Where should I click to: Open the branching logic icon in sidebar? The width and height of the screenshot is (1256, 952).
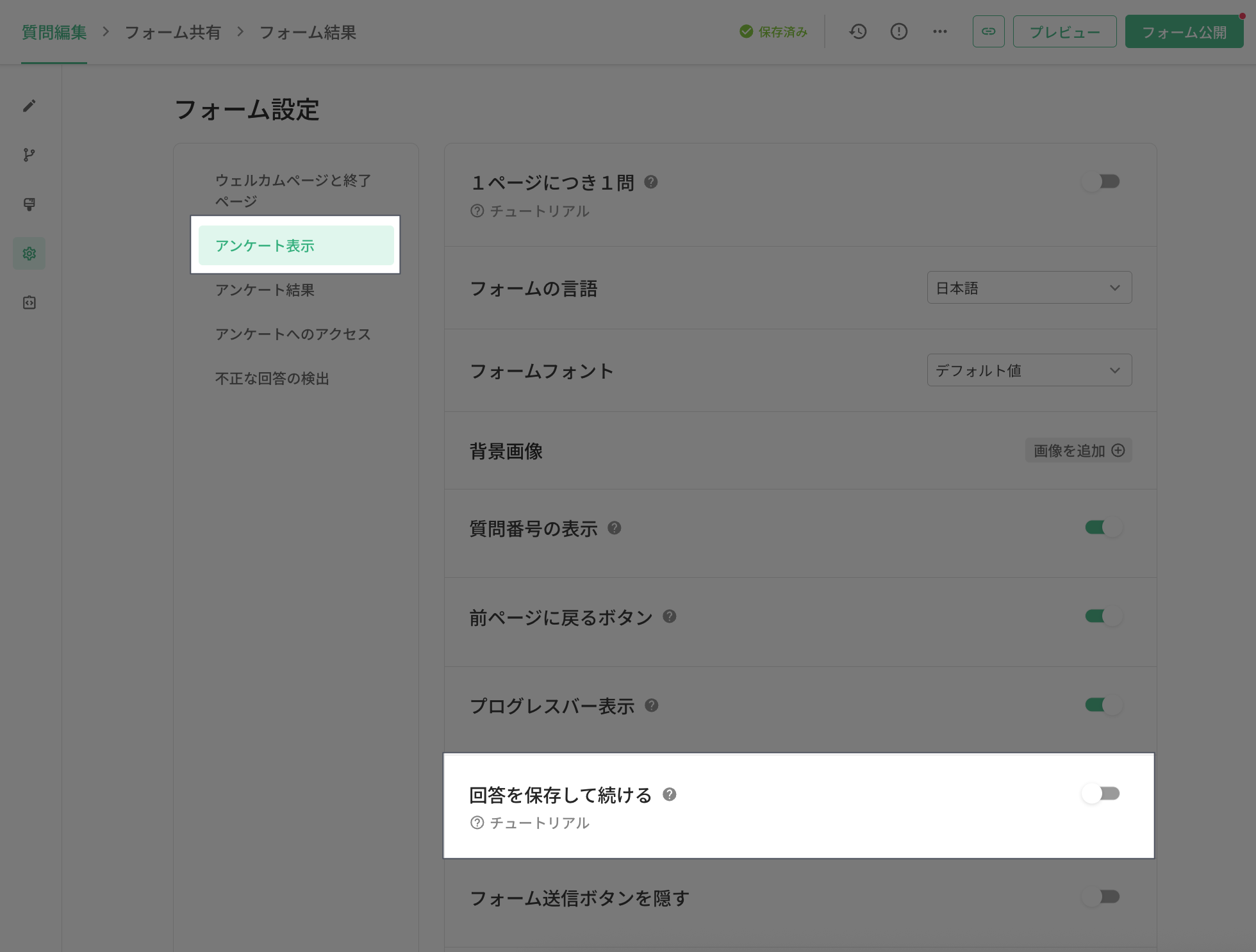point(29,155)
